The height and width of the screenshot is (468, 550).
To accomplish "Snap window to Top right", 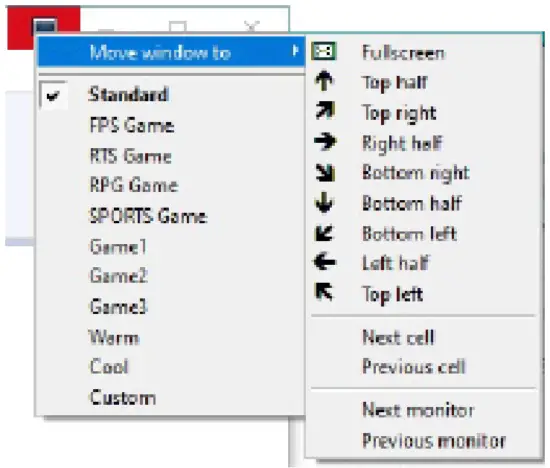I will (x=399, y=113).
